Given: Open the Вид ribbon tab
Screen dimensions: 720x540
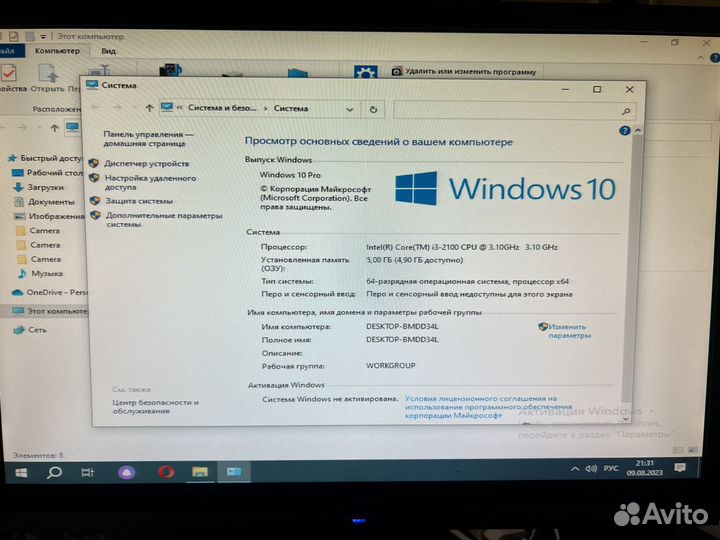Looking at the screenshot, I should (108, 50).
